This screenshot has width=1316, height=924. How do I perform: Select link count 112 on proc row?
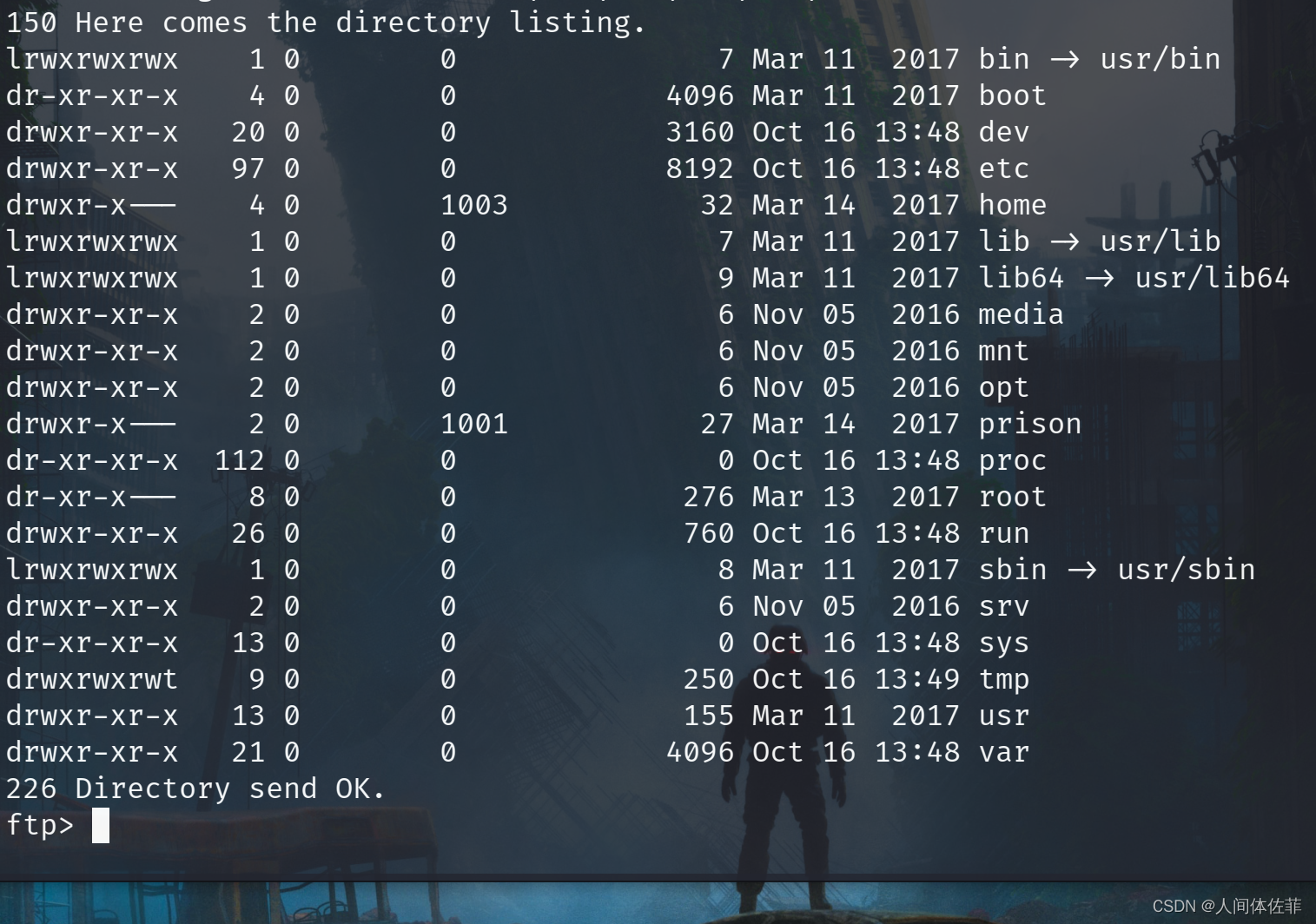point(239,460)
